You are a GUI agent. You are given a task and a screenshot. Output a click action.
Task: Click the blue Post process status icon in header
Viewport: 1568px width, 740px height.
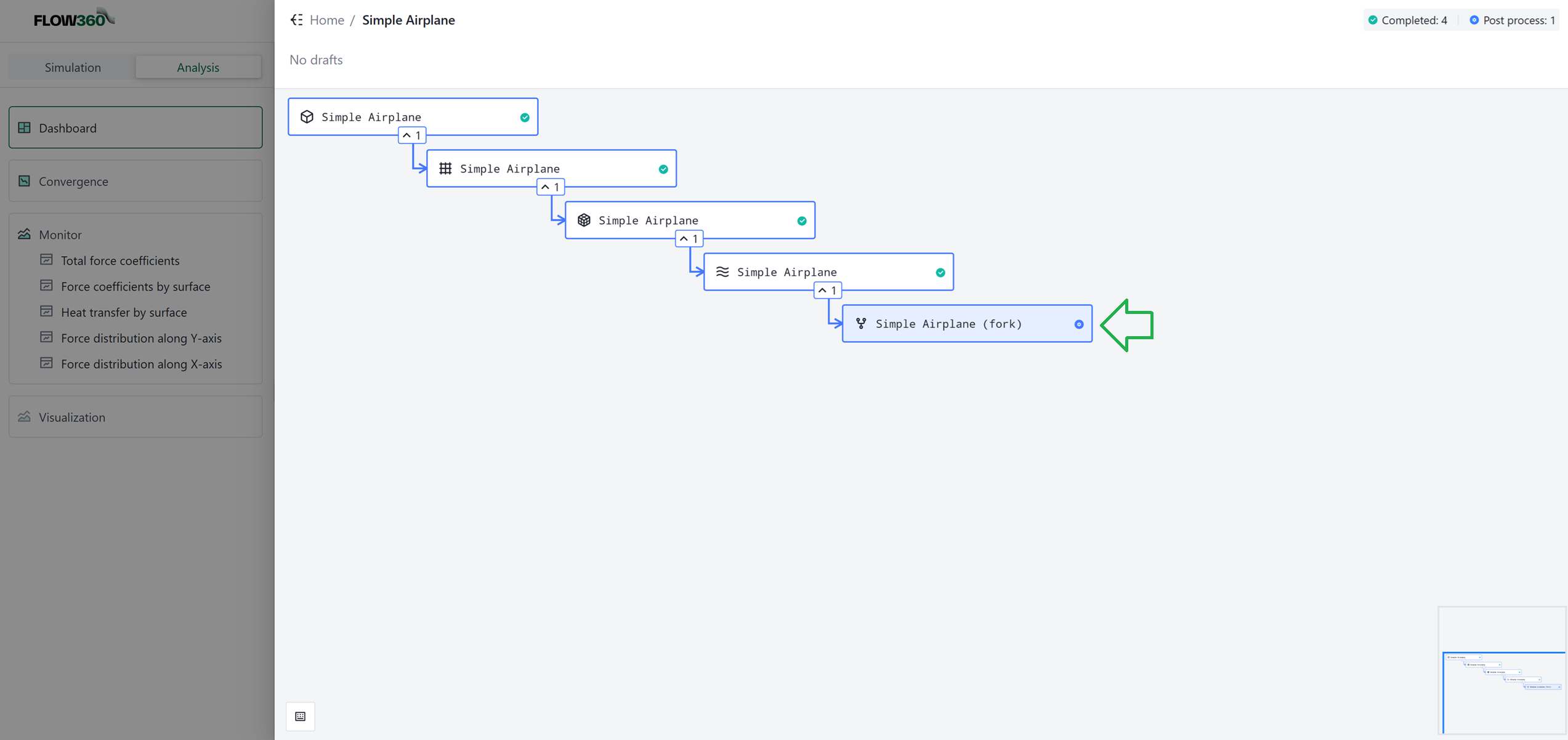point(1474,20)
